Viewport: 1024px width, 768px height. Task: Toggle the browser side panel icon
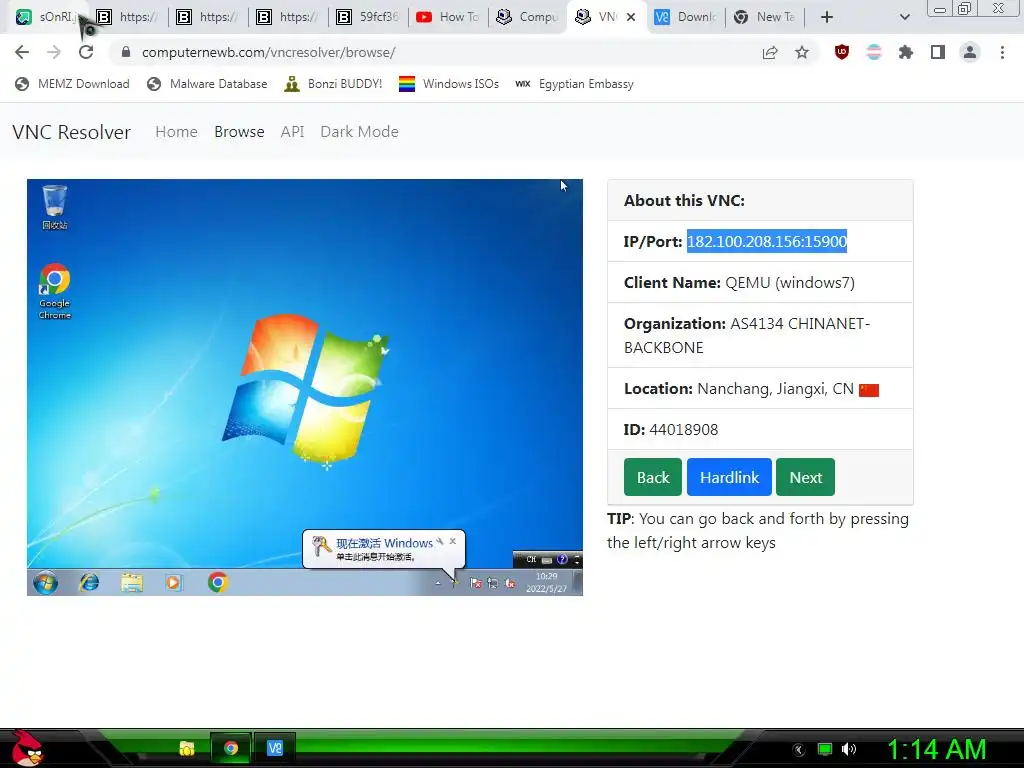[x=938, y=52]
